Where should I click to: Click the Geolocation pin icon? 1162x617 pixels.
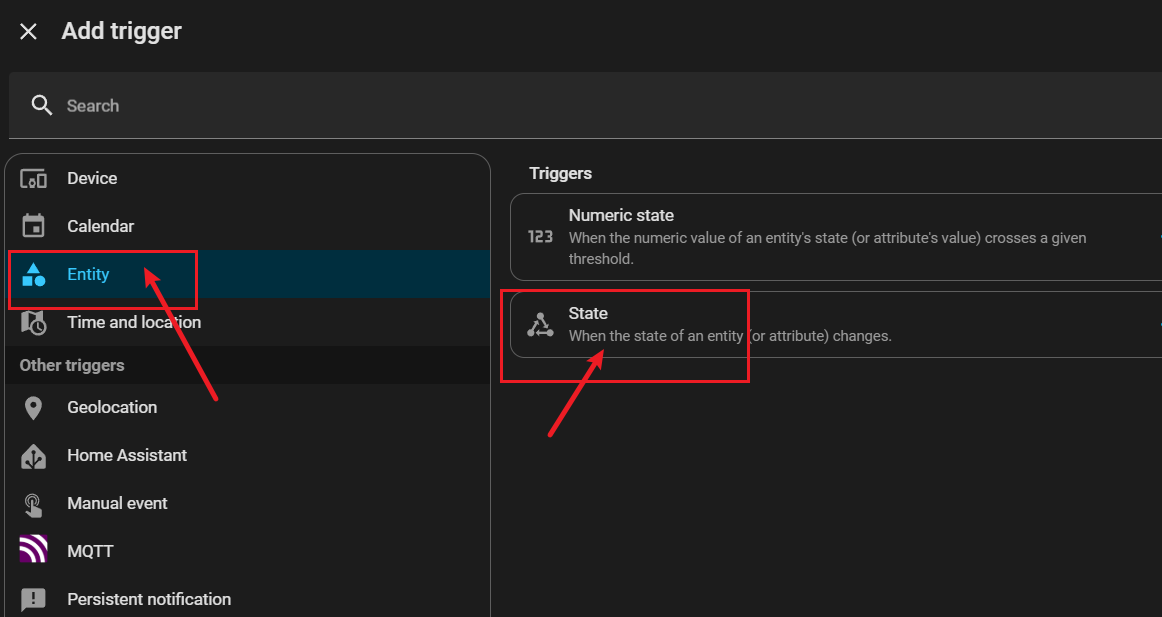pyautogui.click(x=34, y=408)
